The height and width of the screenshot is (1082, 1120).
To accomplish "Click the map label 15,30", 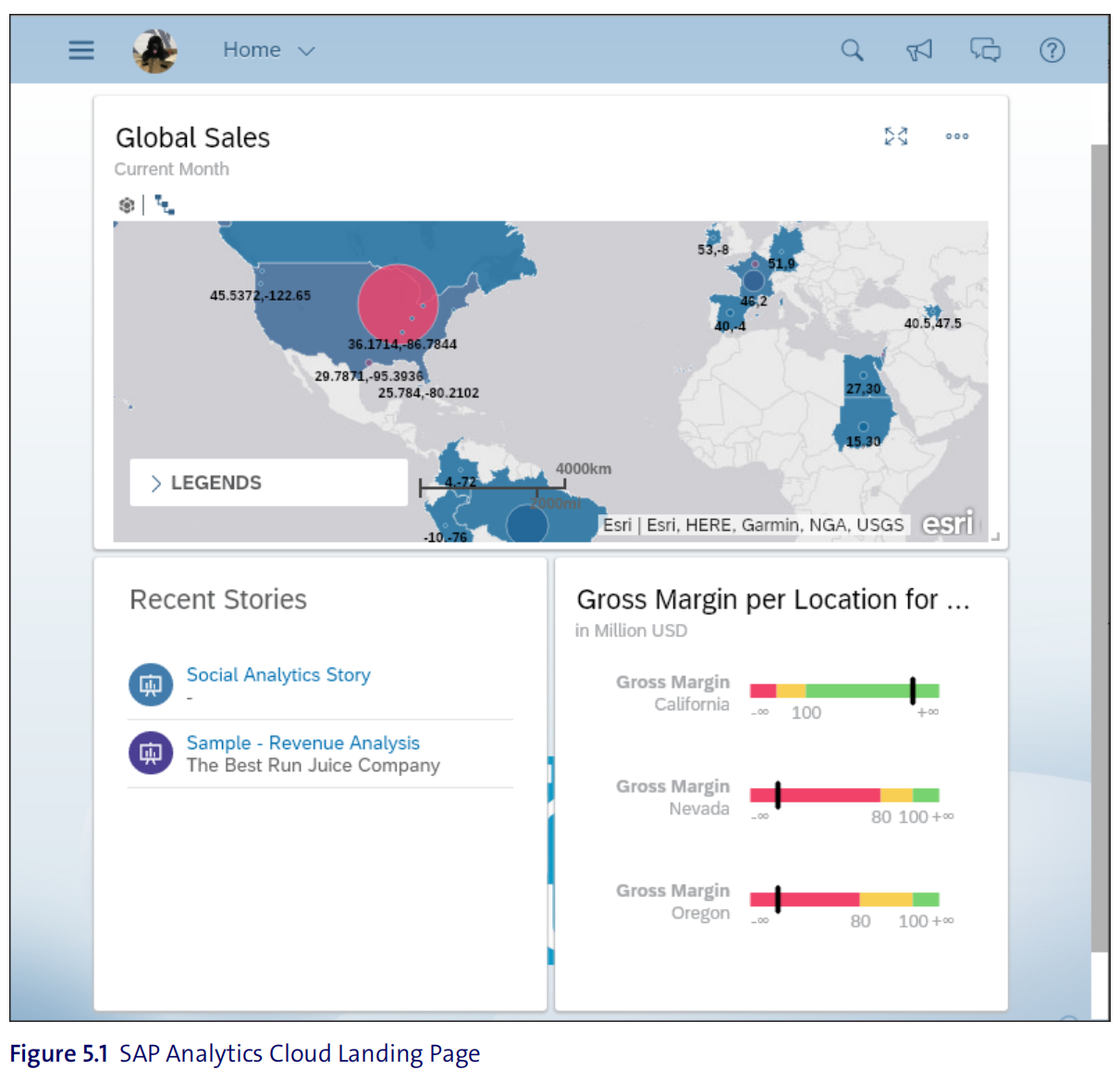I will coord(863,441).
